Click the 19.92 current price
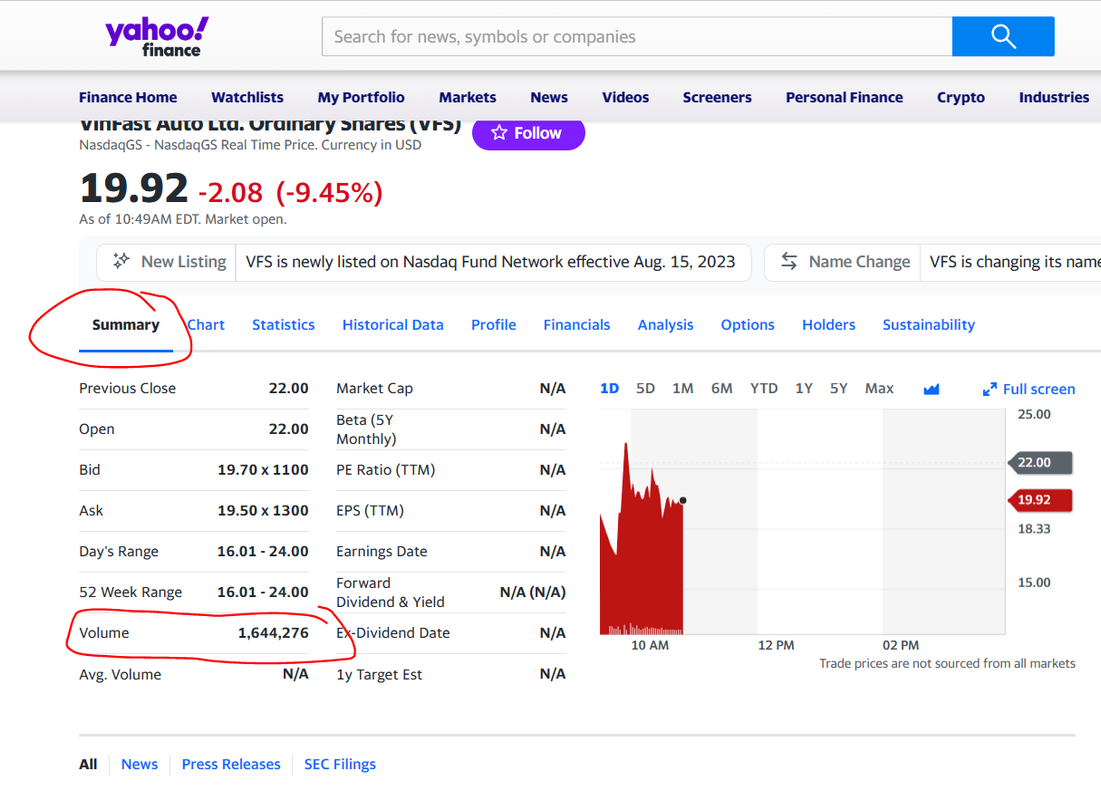 click(133, 189)
